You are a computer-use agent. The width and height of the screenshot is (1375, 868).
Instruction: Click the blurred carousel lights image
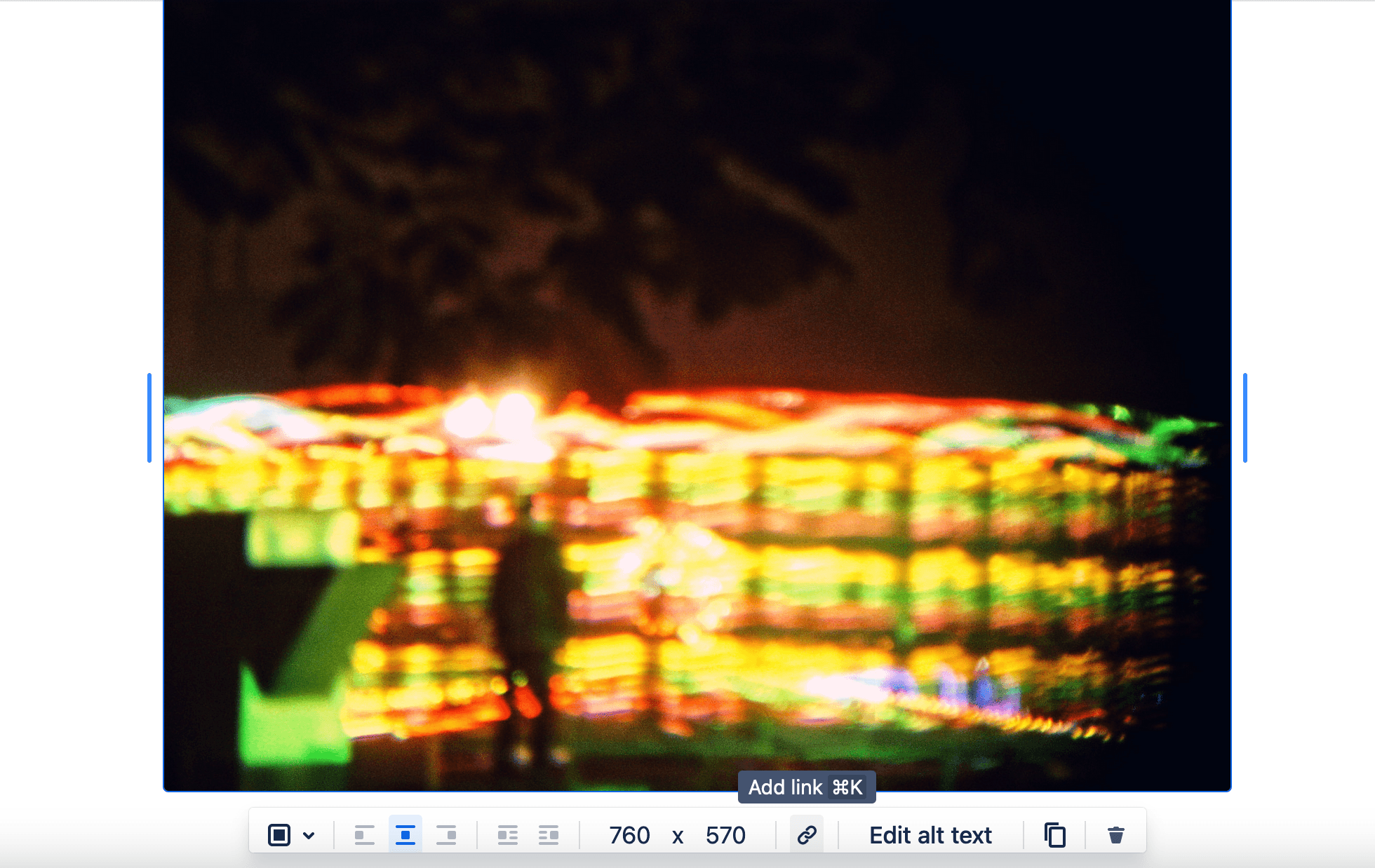tap(697, 395)
